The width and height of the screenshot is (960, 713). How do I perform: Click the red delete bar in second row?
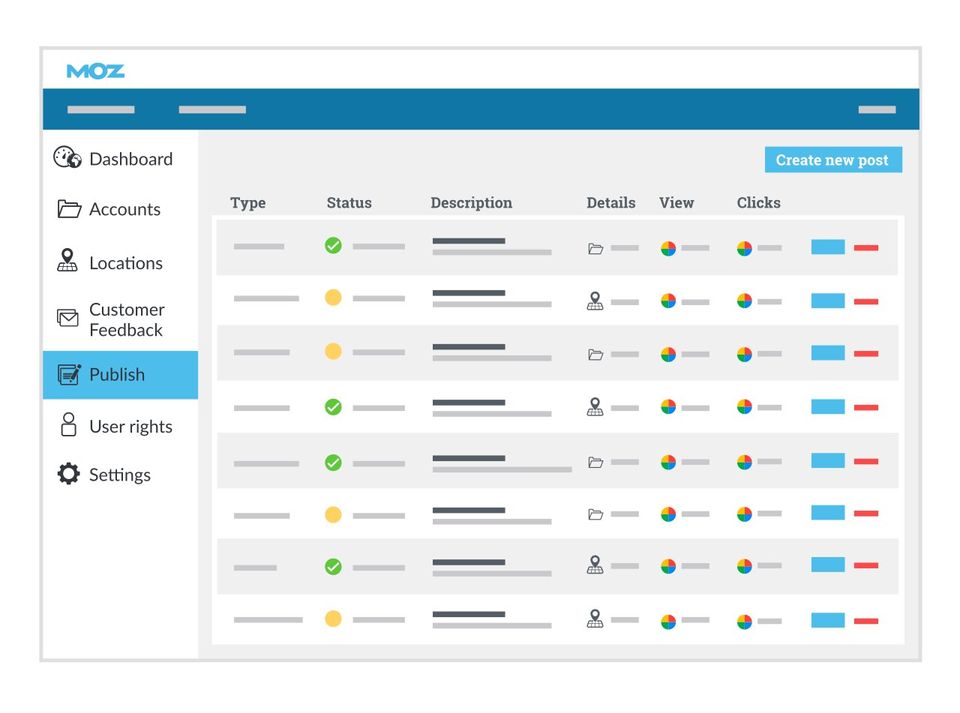[866, 301]
